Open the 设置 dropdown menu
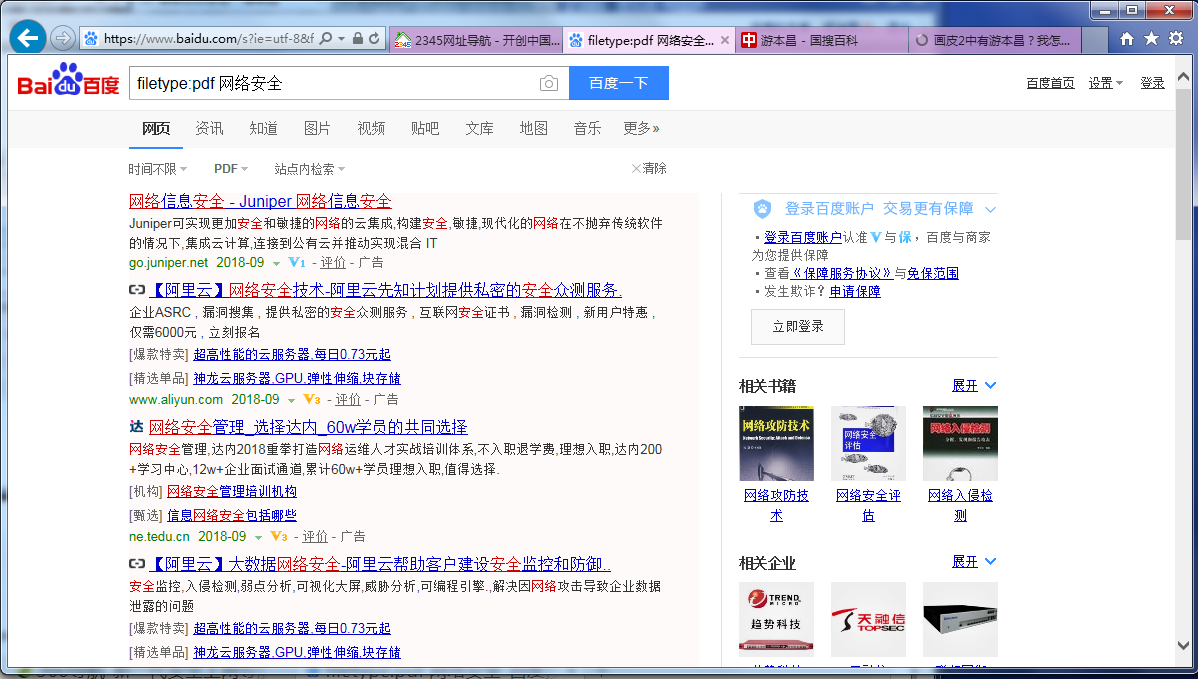Viewport: 1198px width, 679px height. (x=1106, y=83)
